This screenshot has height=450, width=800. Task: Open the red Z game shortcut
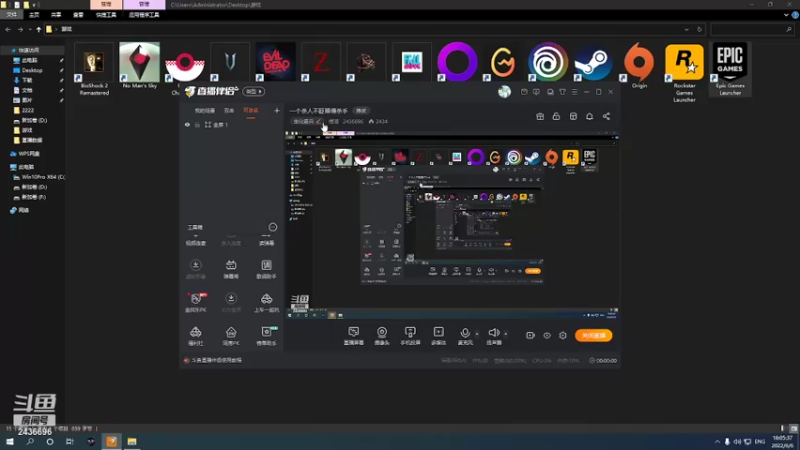[321, 62]
